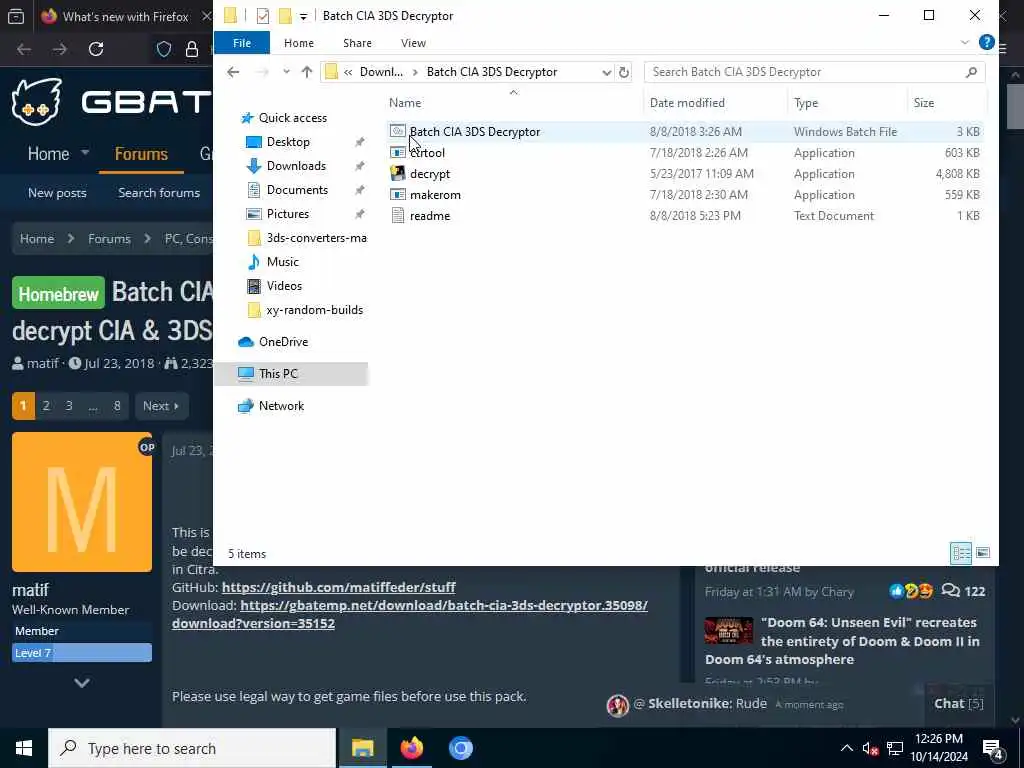1024x768 pixels.
Task: Reload page in Firefox window
Action: tap(96, 49)
